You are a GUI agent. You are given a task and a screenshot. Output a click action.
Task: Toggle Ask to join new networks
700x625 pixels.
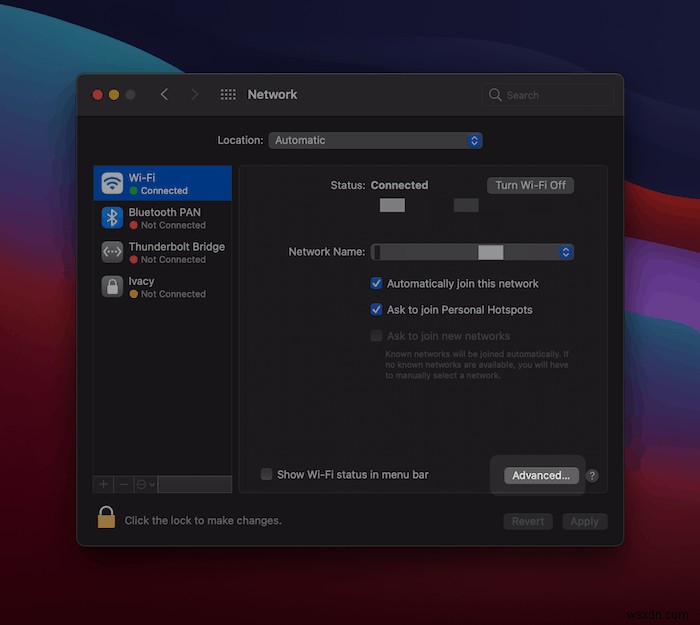[376, 336]
